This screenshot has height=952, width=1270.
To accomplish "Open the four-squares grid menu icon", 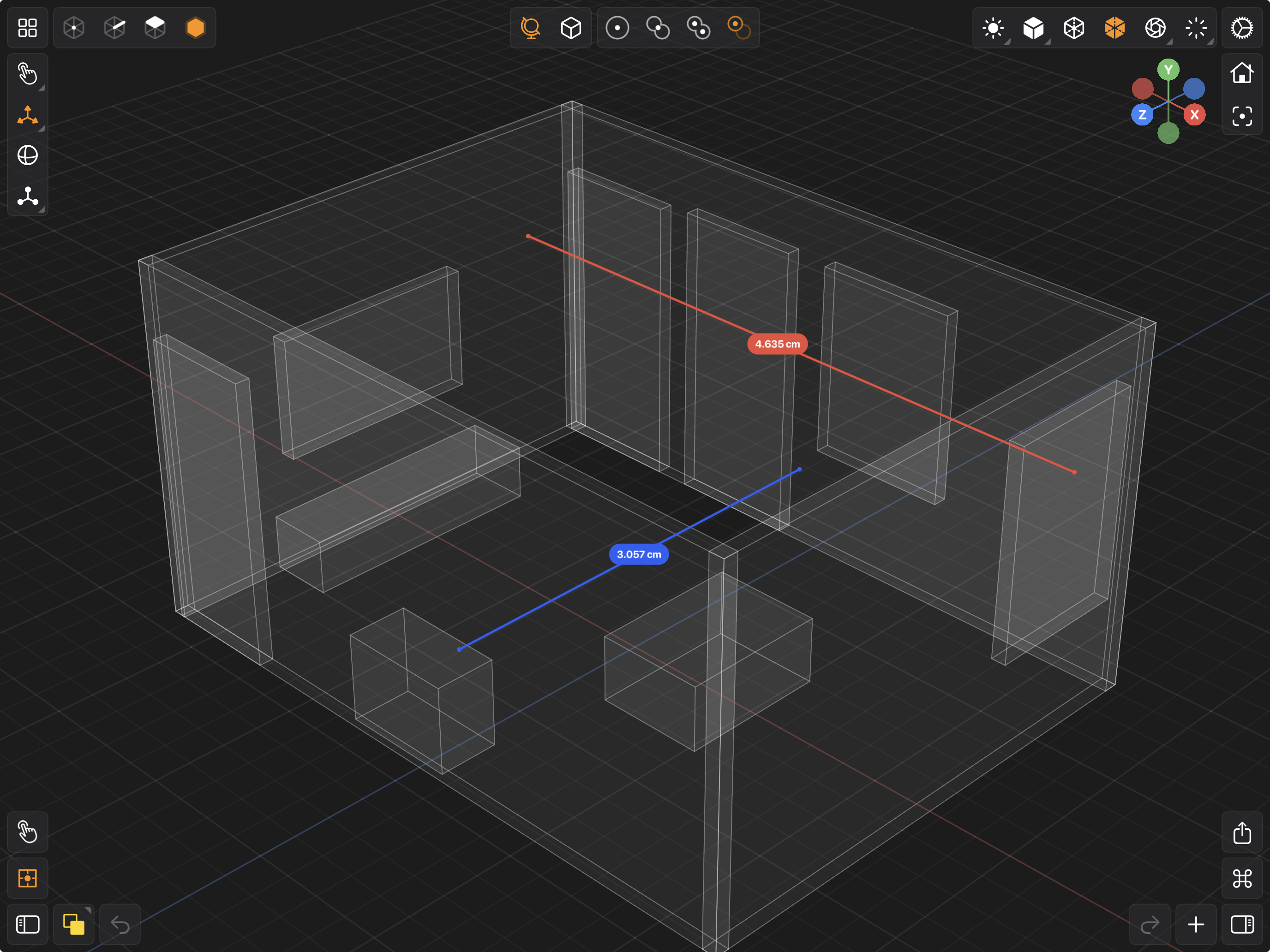I will click(28, 28).
